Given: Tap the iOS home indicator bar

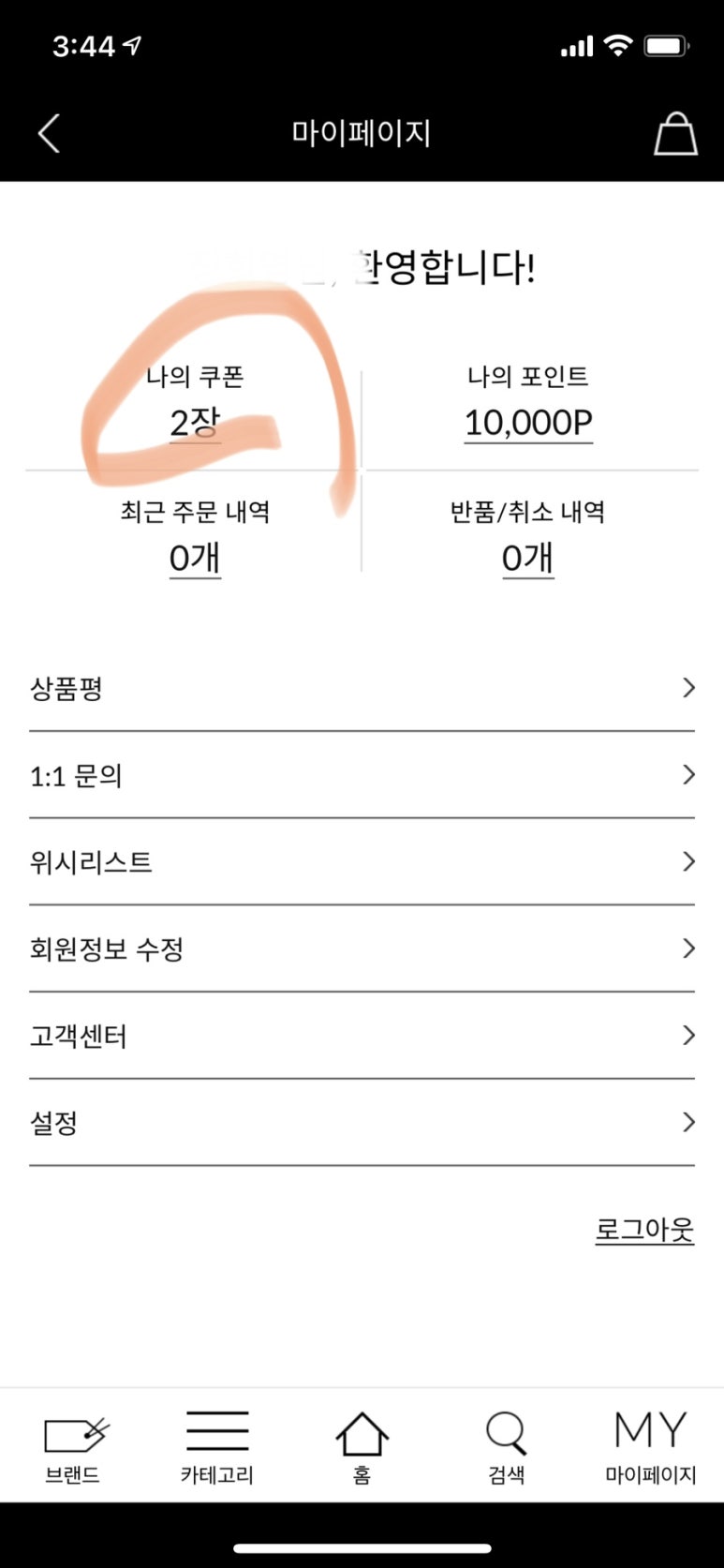Looking at the screenshot, I should [362, 1547].
